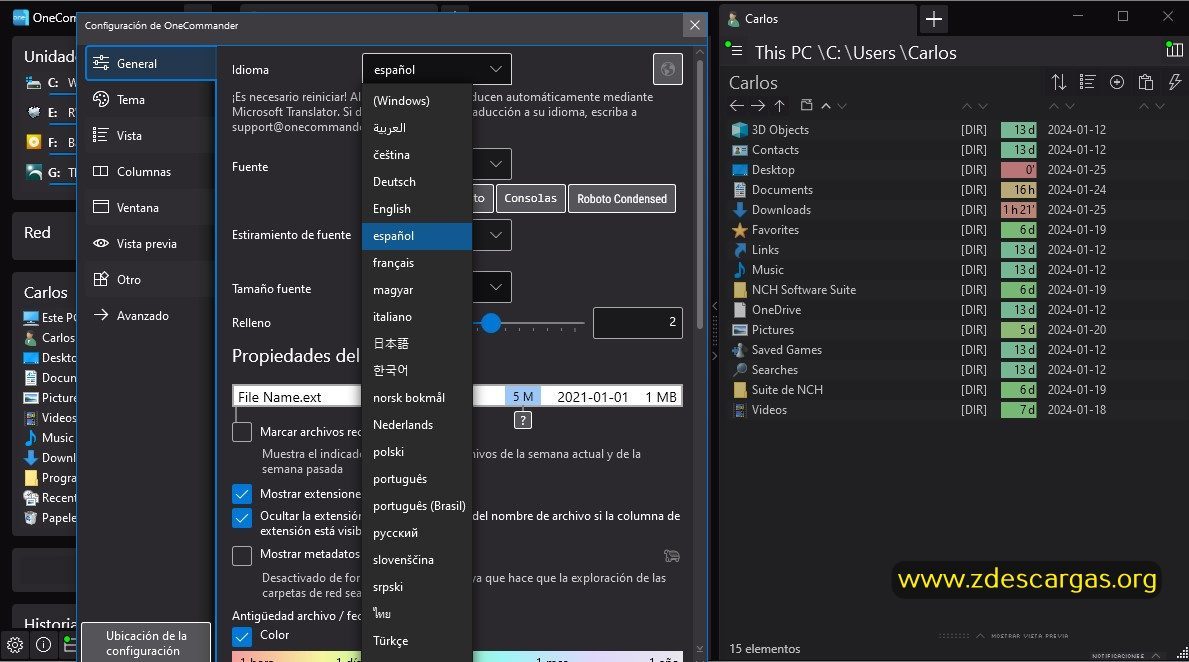Select the OneDrive folder row
This screenshot has height=662, width=1189.
919,309
